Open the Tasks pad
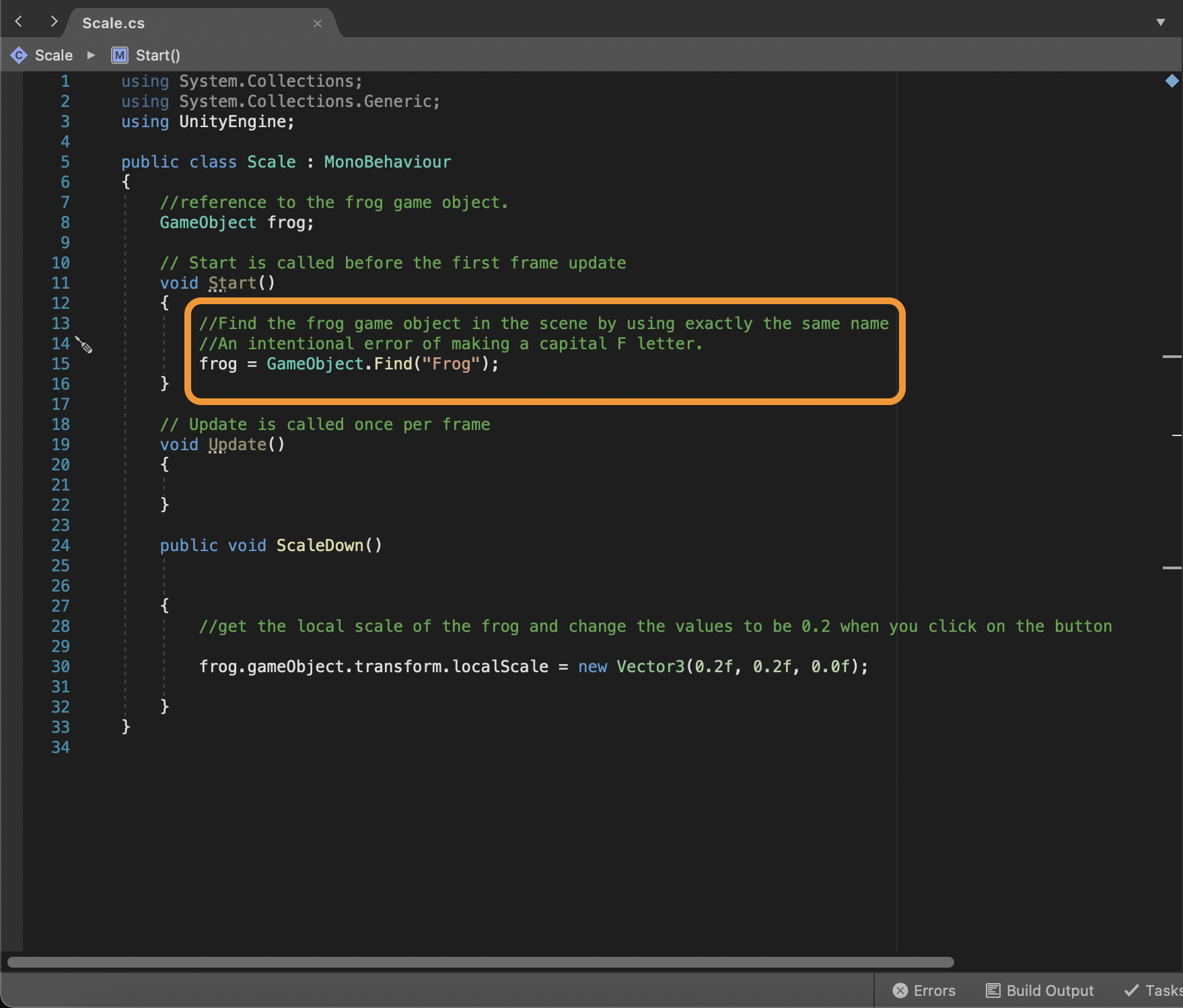 pos(1153,991)
